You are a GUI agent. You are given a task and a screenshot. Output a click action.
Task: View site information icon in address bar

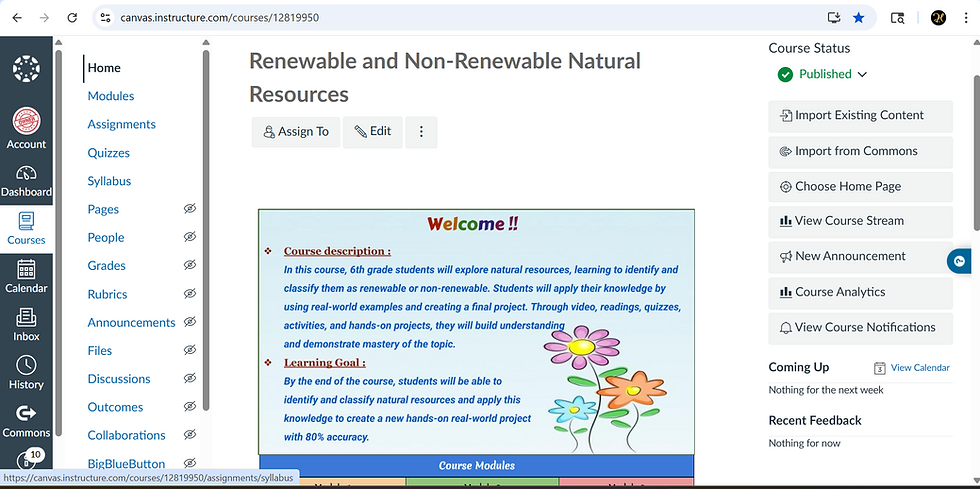coord(105,18)
